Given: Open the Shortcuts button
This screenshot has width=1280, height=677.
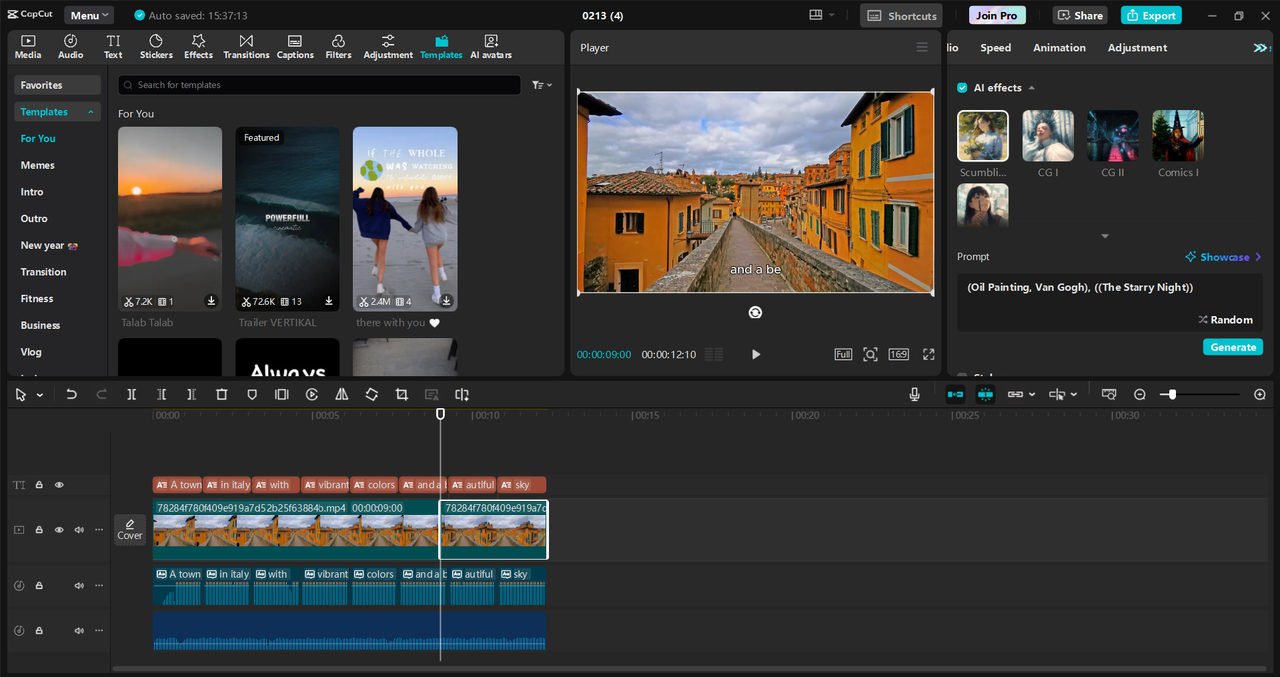Looking at the screenshot, I should 901,16.
